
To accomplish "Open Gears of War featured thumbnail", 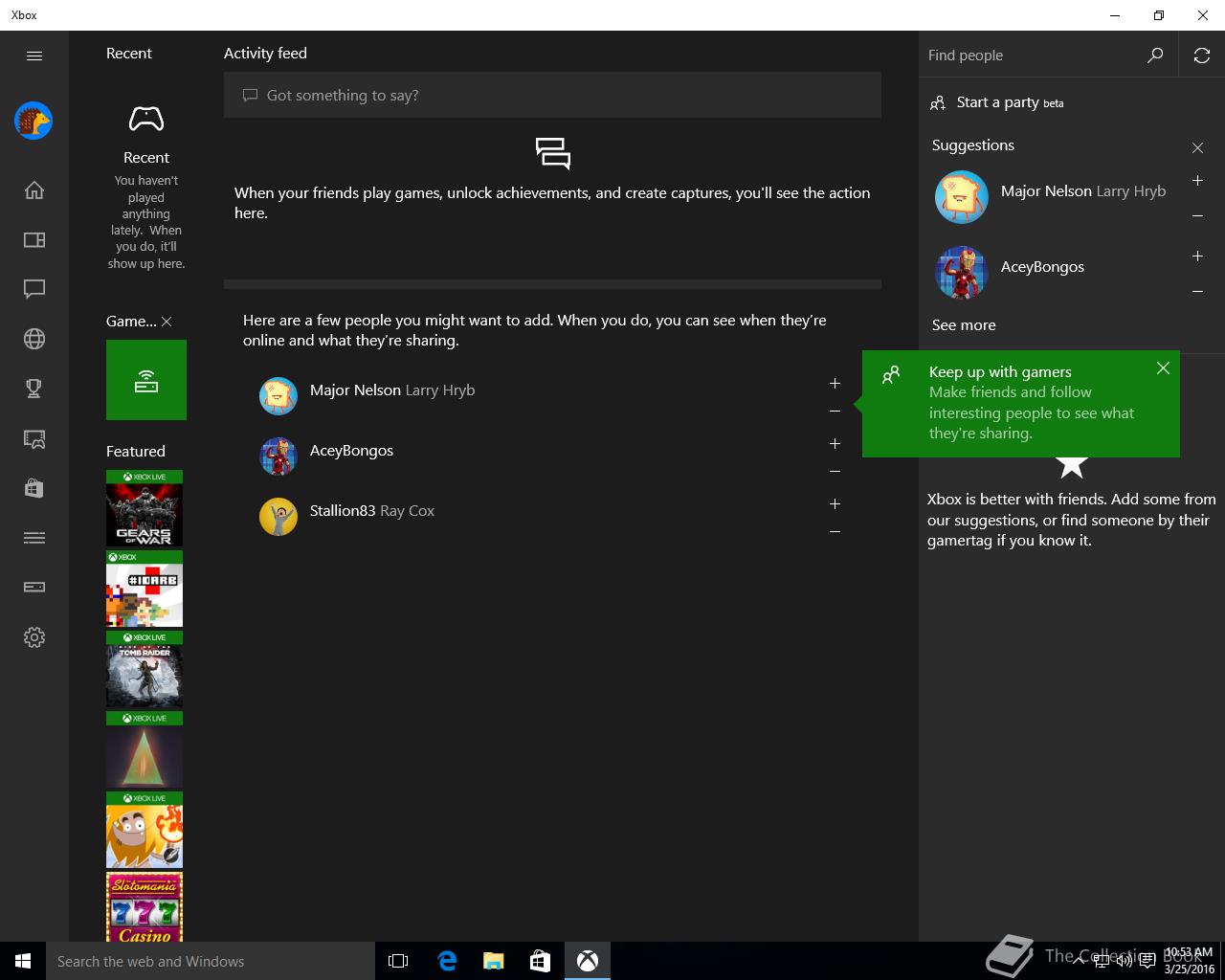I will point(145,508).
